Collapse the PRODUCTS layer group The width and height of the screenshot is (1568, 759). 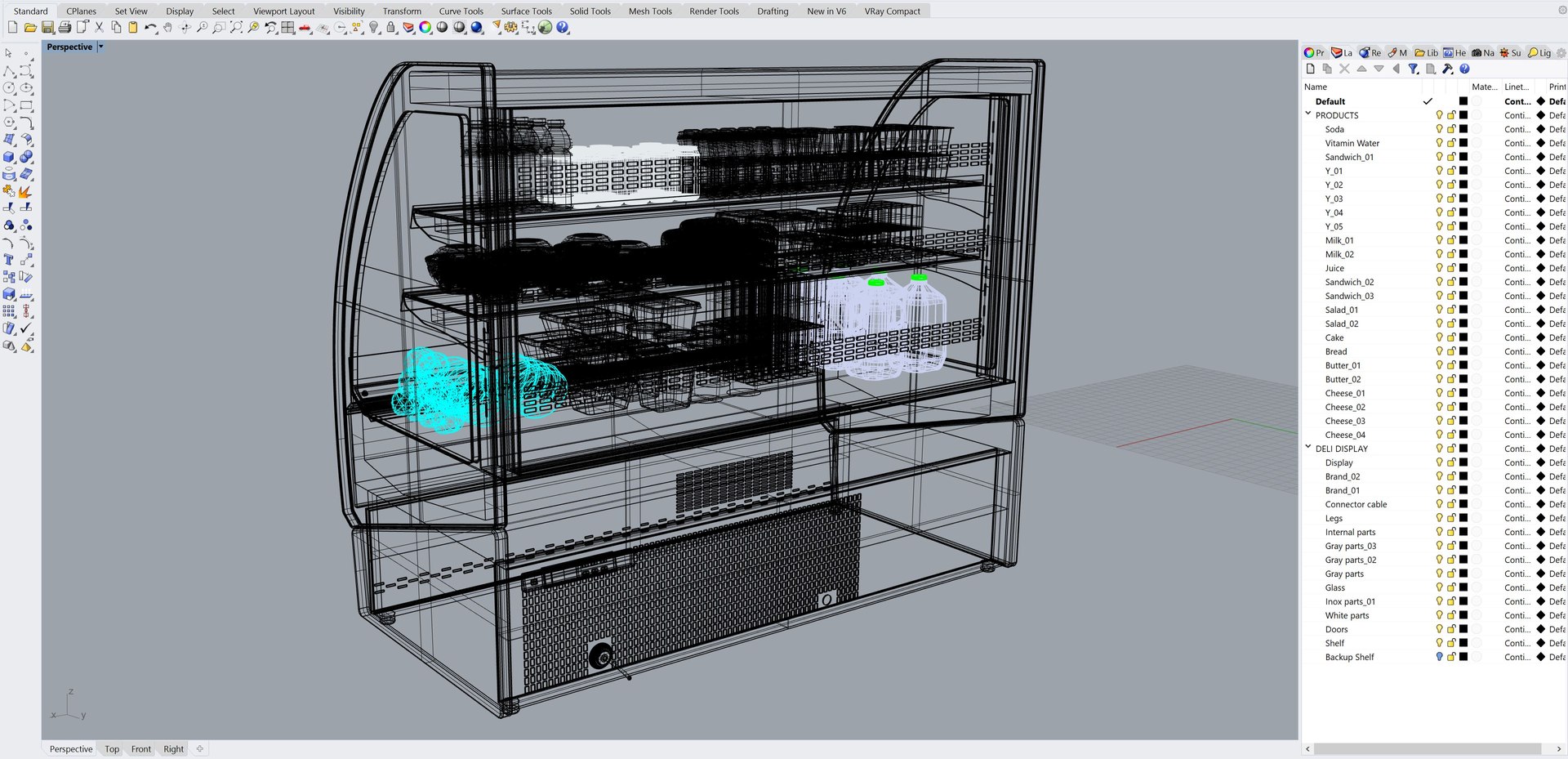pyautogui.click(x=1308, y=114)
